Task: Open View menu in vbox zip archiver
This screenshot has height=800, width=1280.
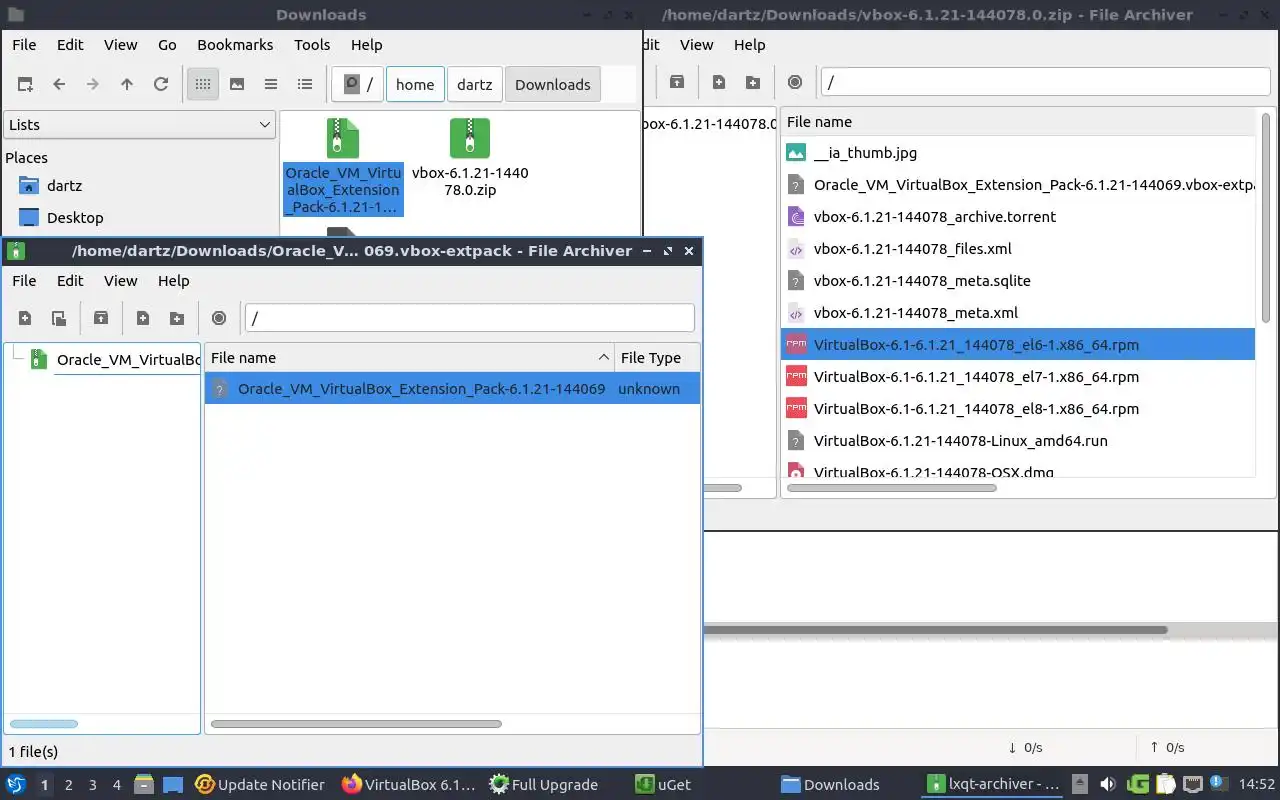Action: pyautogui.click(x=696, y=45)
